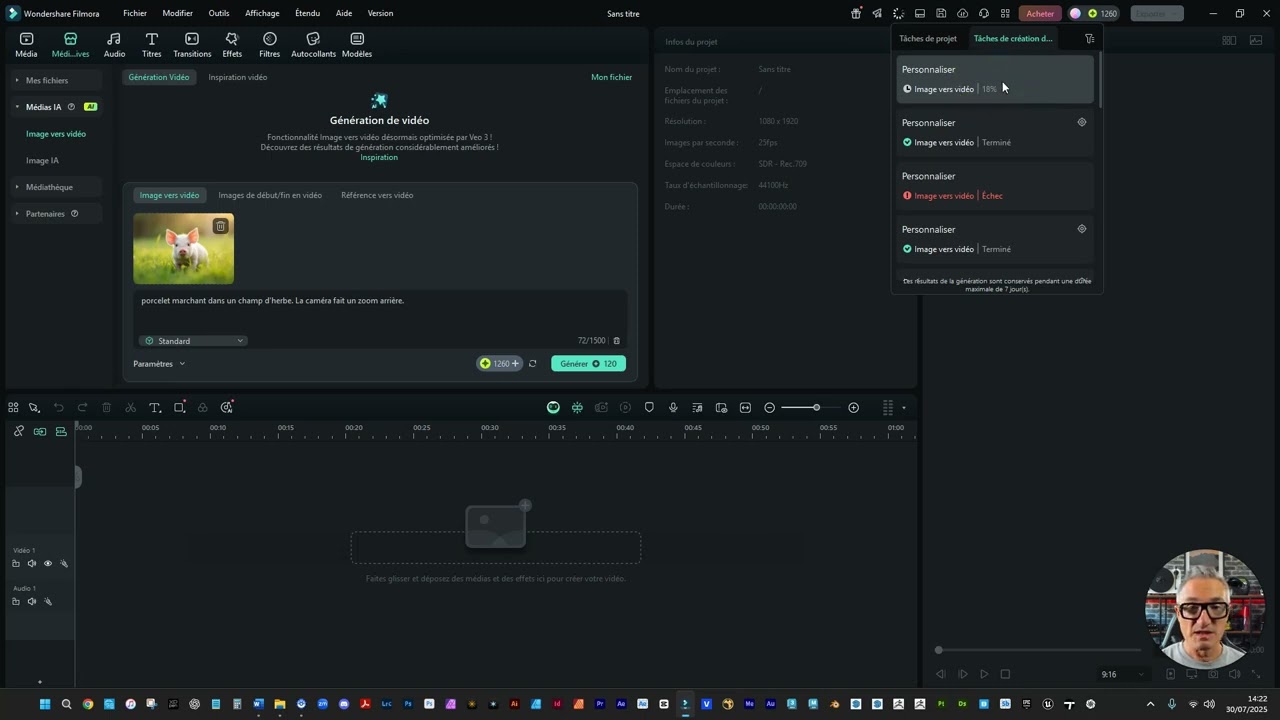The width and height of the screenshot is (1280, 720).
Task: Expand the Paramètres options
Action: [x=159, y=364]
